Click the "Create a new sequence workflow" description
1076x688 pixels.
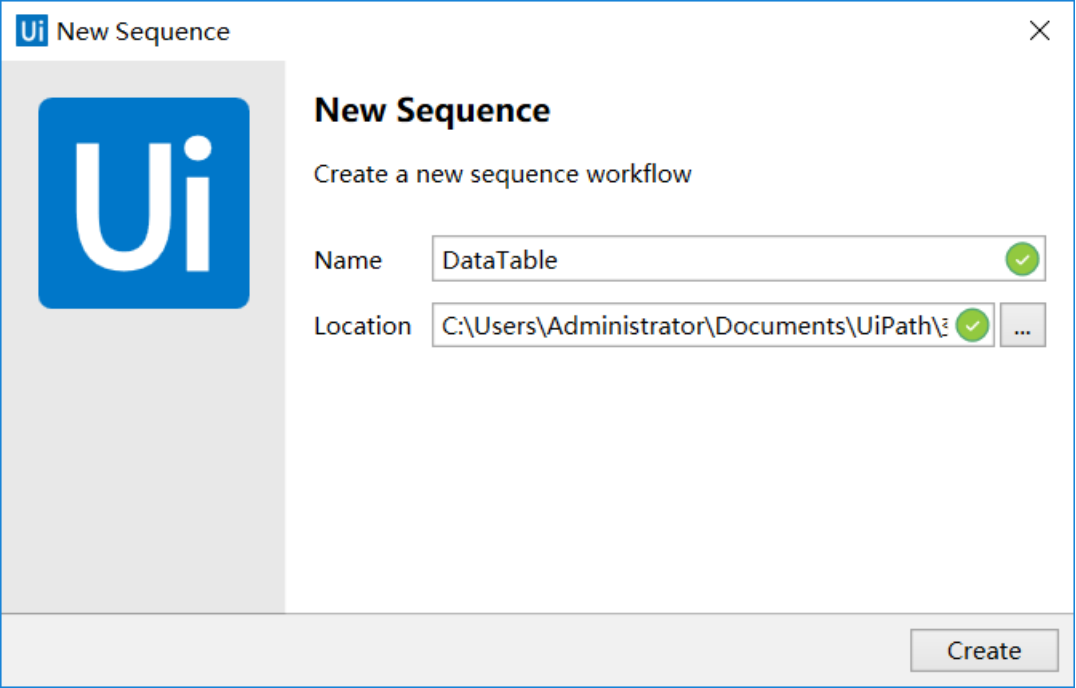502,174
